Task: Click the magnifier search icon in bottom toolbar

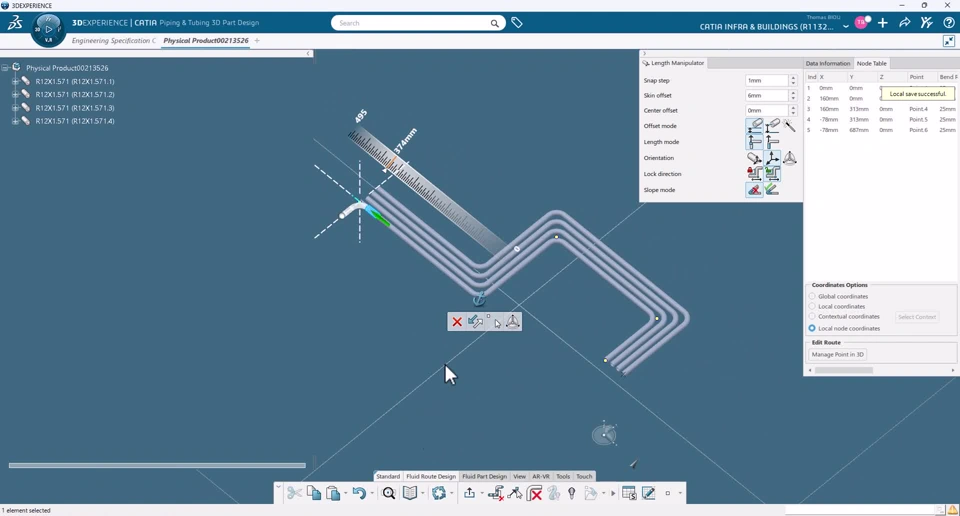Action: [x=389, y=493]
